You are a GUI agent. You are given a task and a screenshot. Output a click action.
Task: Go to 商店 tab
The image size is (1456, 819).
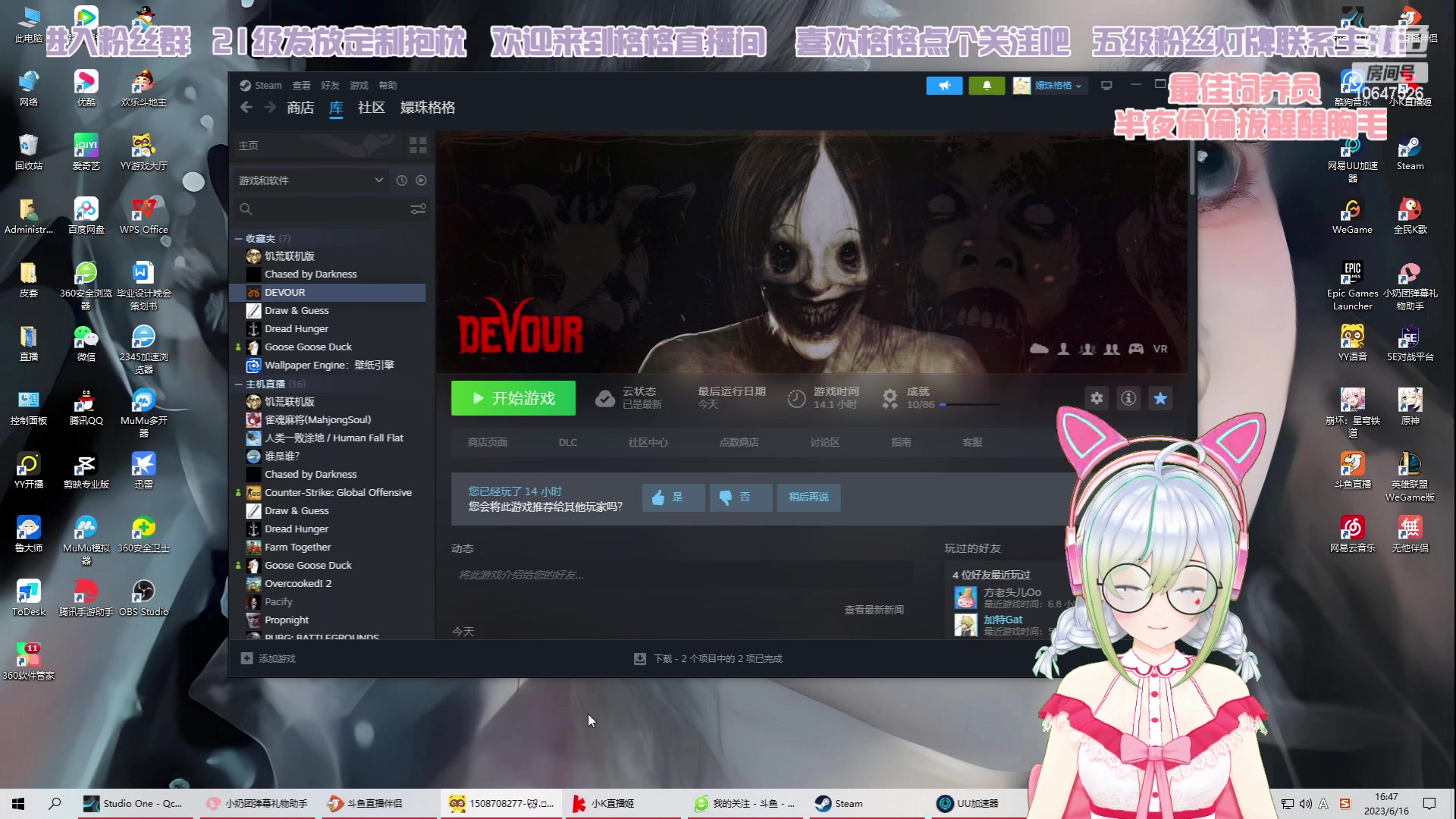tap(300, 108)
